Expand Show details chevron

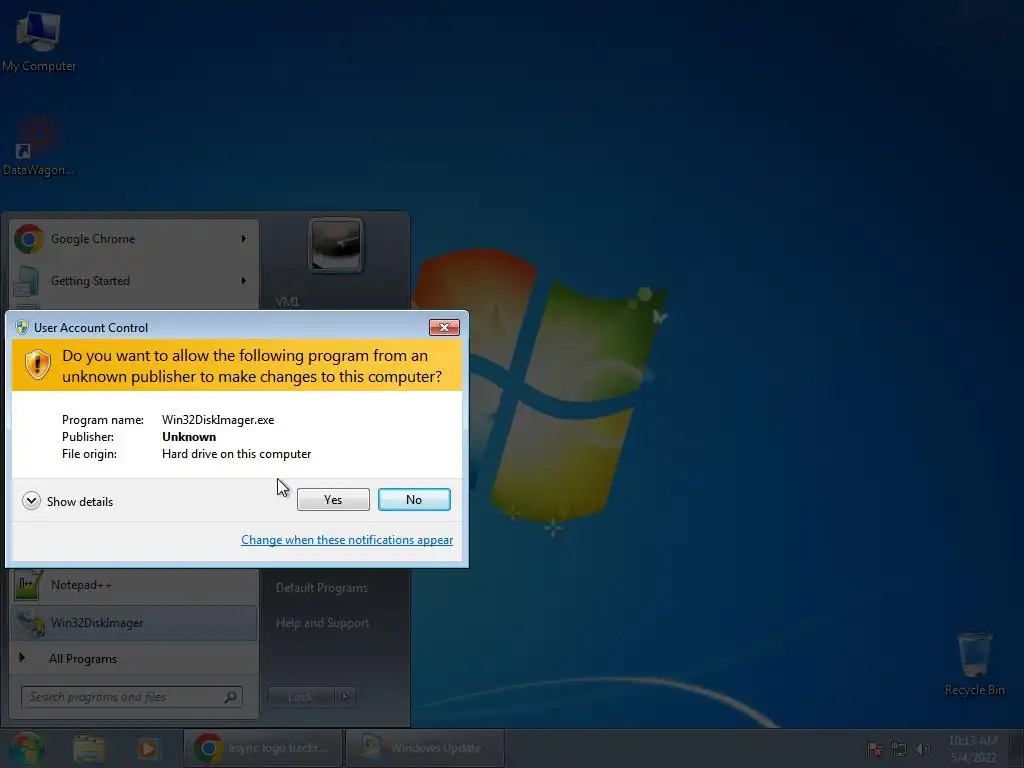(31, 501)
